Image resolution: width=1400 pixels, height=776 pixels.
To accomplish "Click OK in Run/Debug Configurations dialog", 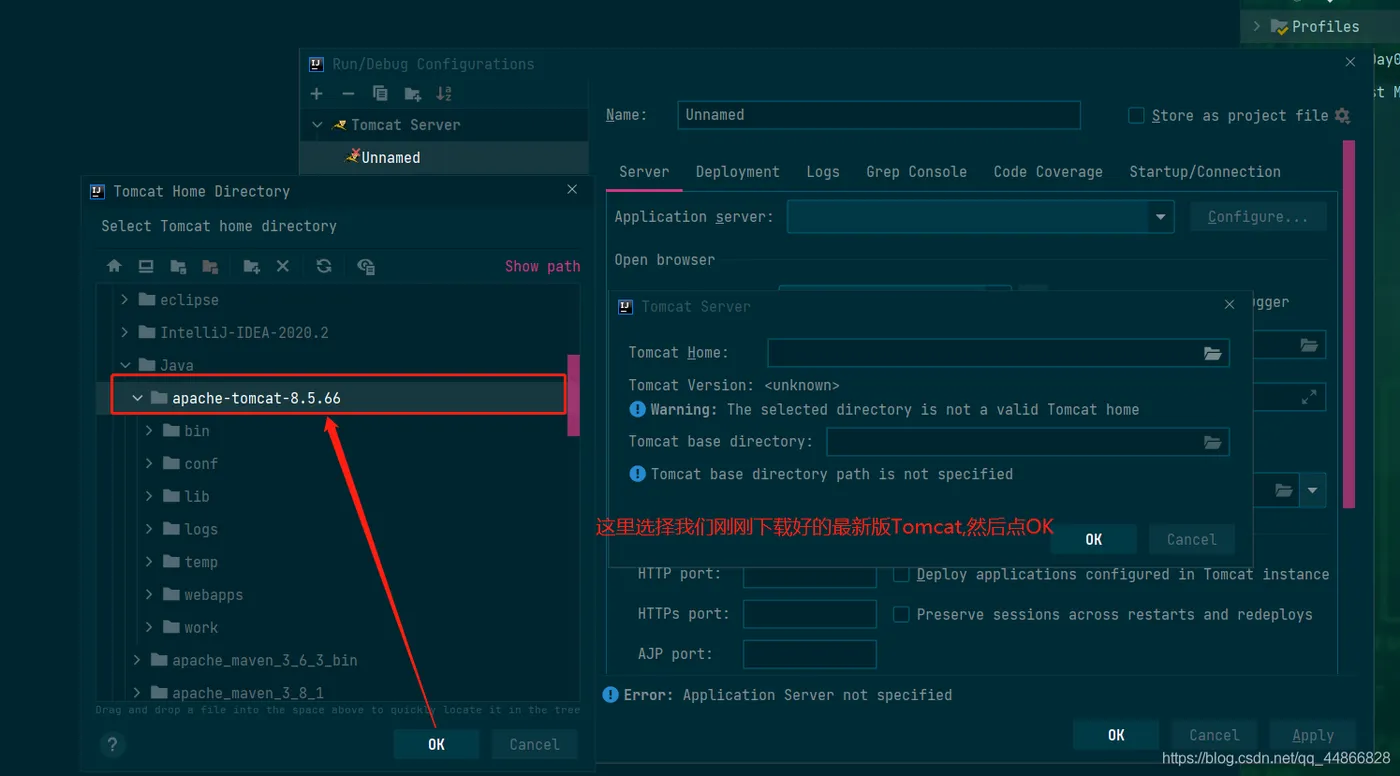I will [x=1116, y=735].
